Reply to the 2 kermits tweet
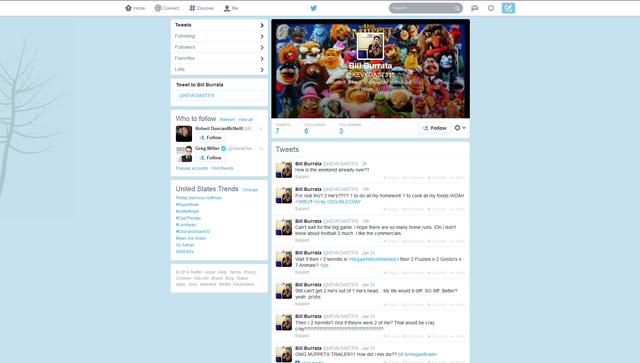 pos(391,273)
